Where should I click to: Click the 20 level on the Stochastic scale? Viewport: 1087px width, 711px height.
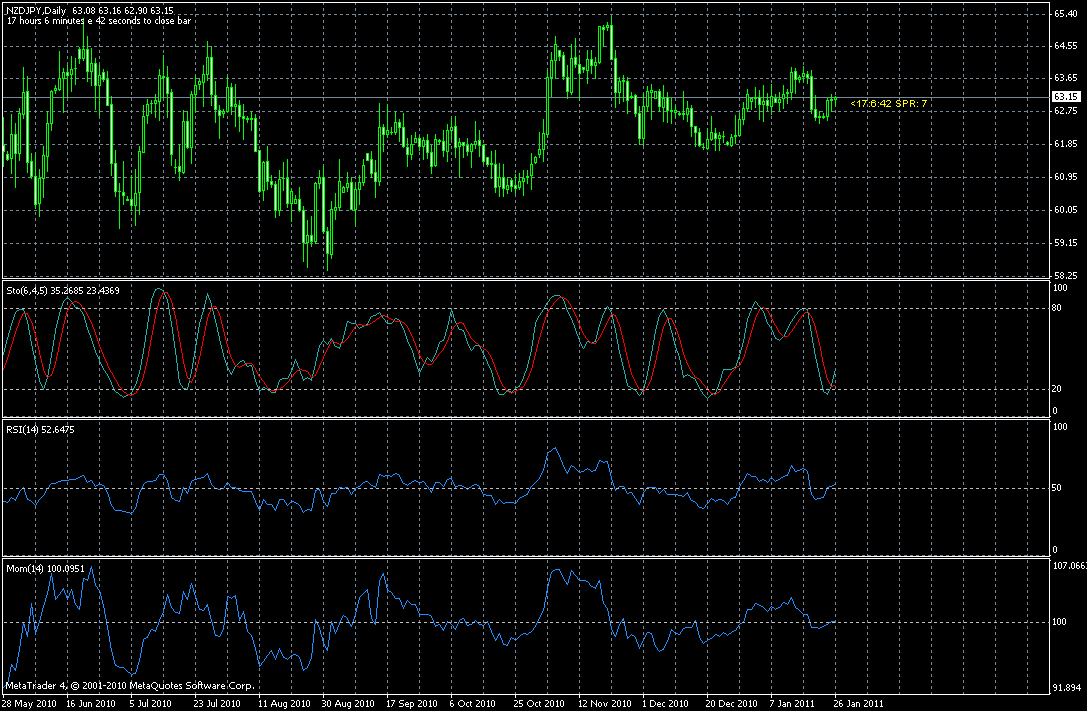tap(1057, 389)
